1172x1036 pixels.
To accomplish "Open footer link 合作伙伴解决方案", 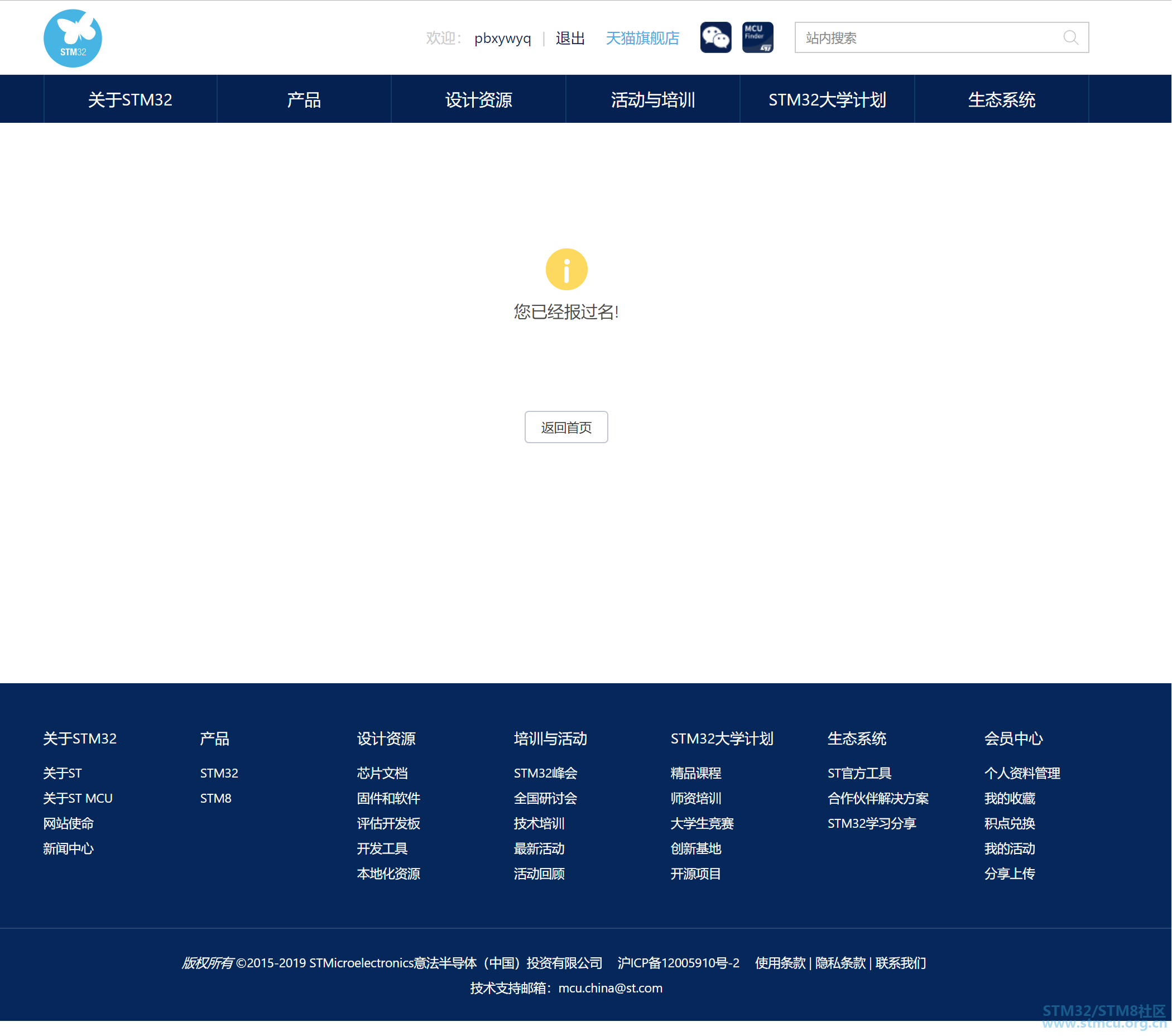I will (878, 798).
